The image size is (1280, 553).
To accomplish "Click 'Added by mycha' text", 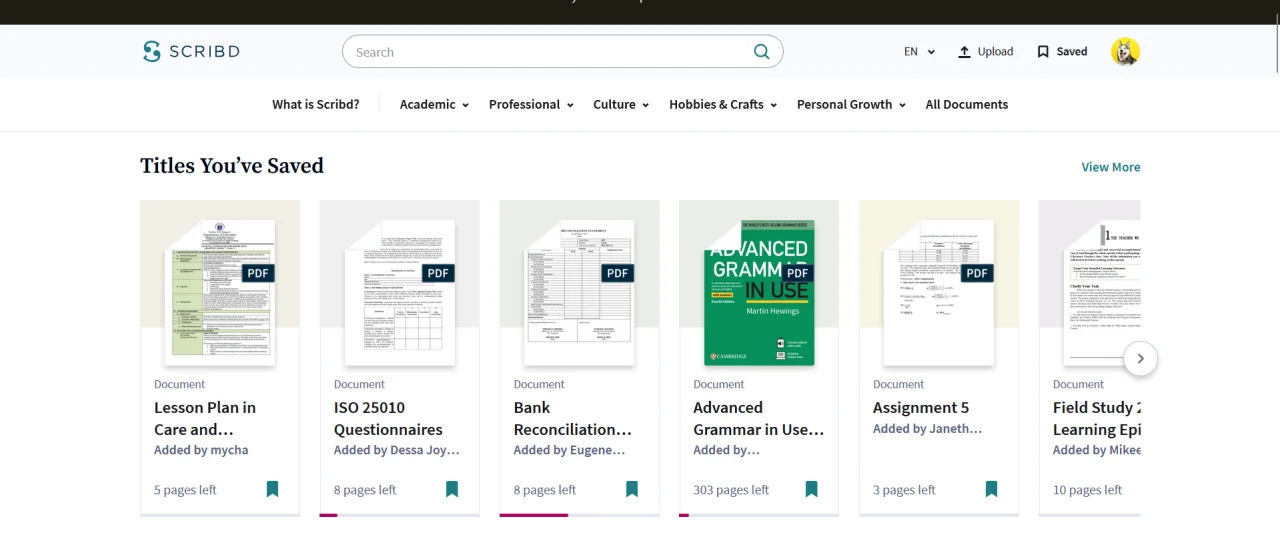I will pos(201,450).
